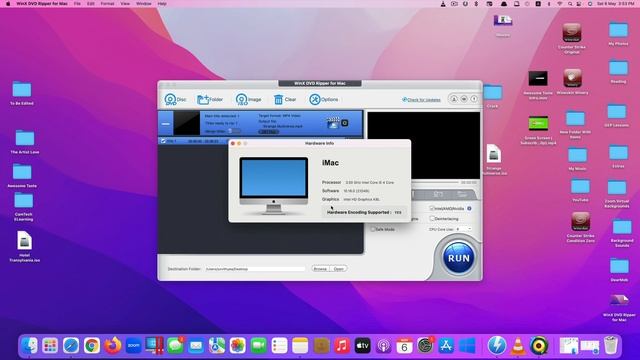Click the big RUN button
This screenshot has width=640, height=360.
[458, 258]
